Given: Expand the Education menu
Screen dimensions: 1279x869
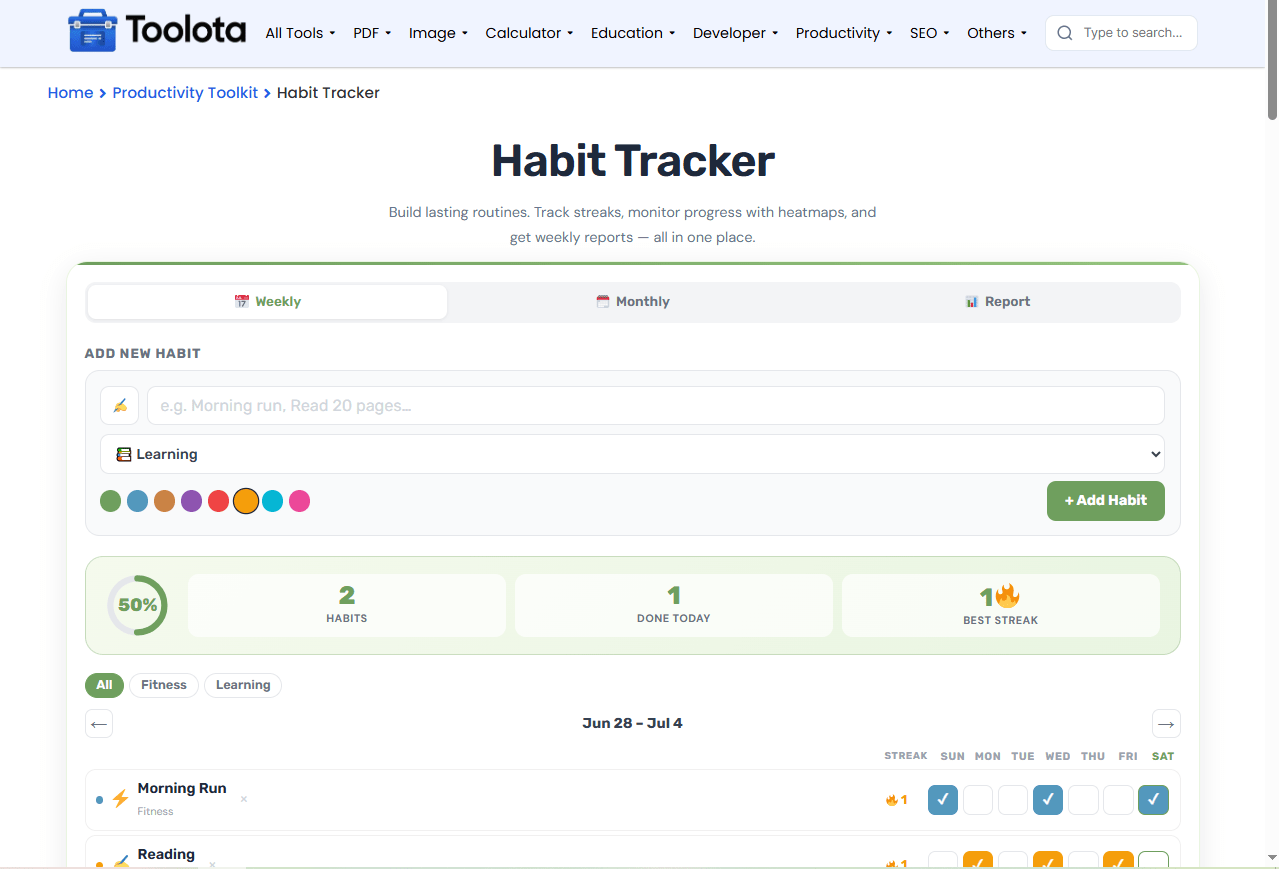Looking at the screenshot, I should click(633, 33).
